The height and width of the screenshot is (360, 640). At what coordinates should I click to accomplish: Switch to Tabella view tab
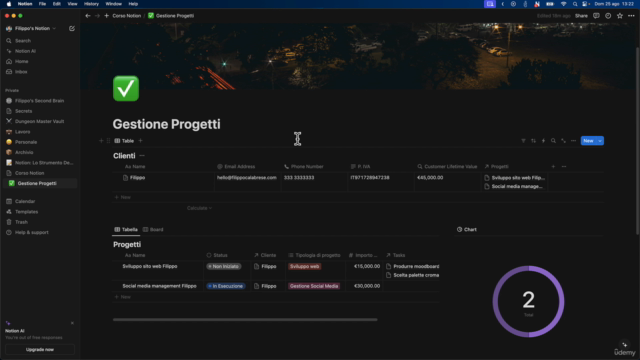tap(126, 229)
